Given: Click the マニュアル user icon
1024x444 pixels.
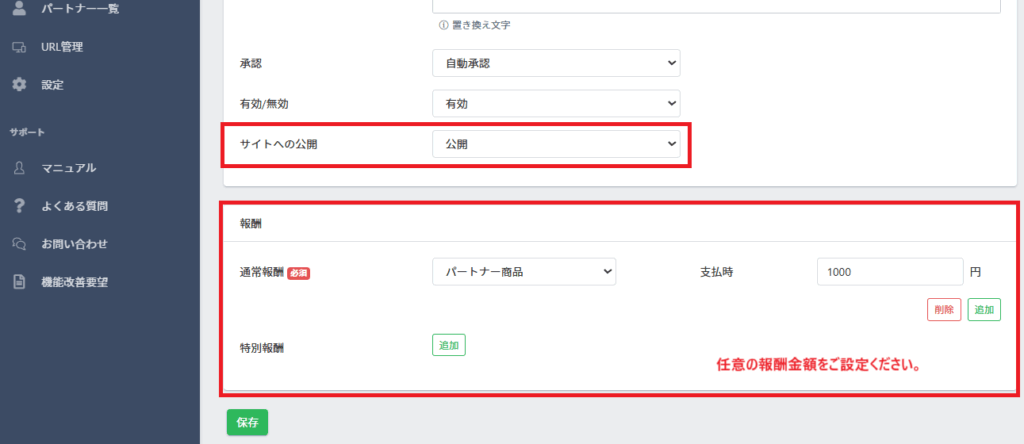Looking at the screenshot, I should (20, 168).
